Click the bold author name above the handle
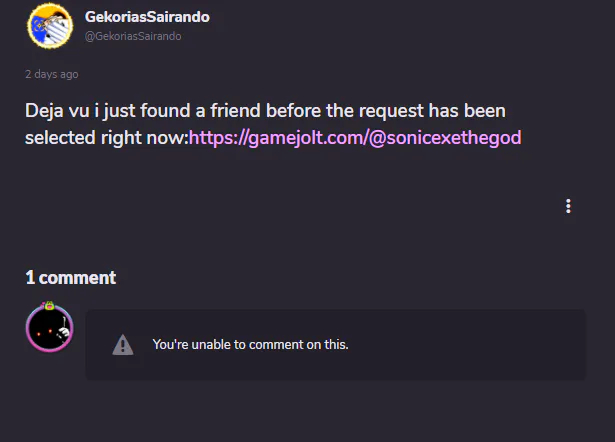Screen dimensions: 615x442 147,17
